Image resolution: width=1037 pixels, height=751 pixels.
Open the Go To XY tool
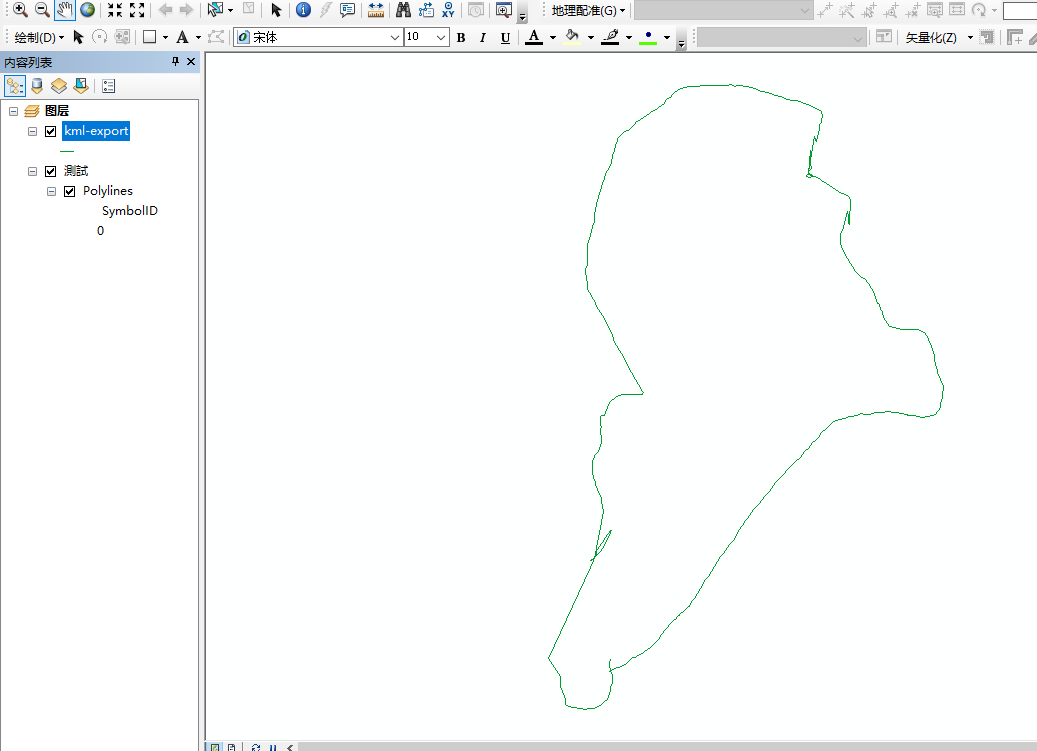pos(448,10)
